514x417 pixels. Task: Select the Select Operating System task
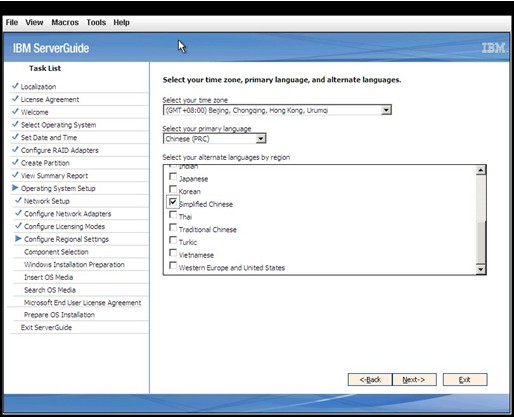(x=58, y=125)
